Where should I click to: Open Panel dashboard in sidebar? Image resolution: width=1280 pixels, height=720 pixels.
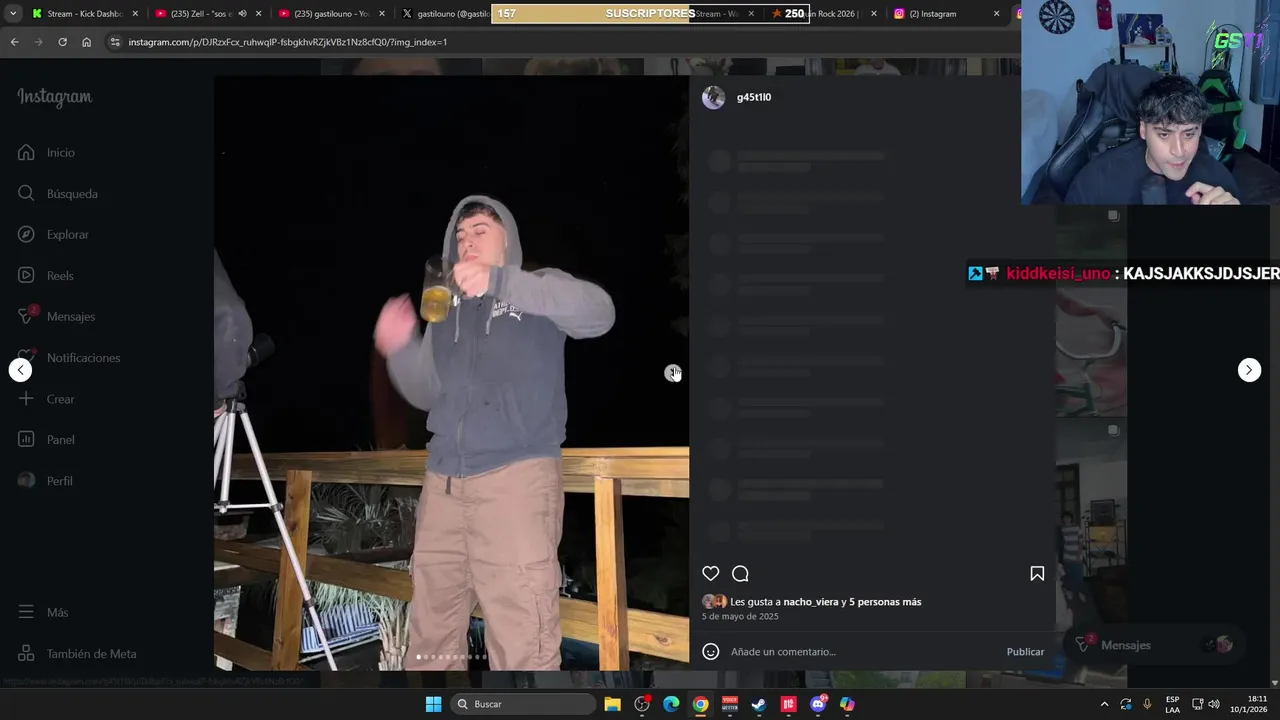46,439
